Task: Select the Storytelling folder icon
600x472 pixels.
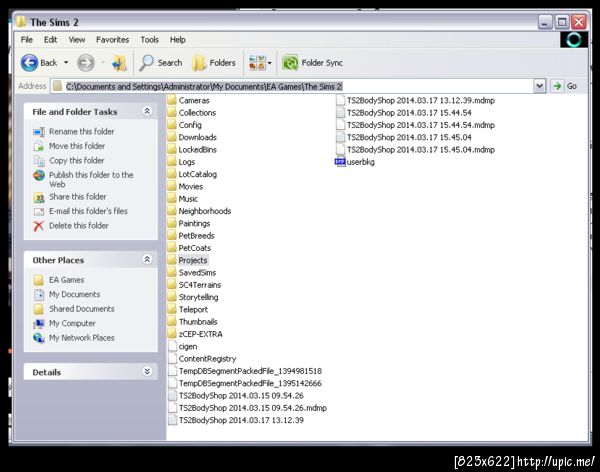Action: [x=172, y=297]
